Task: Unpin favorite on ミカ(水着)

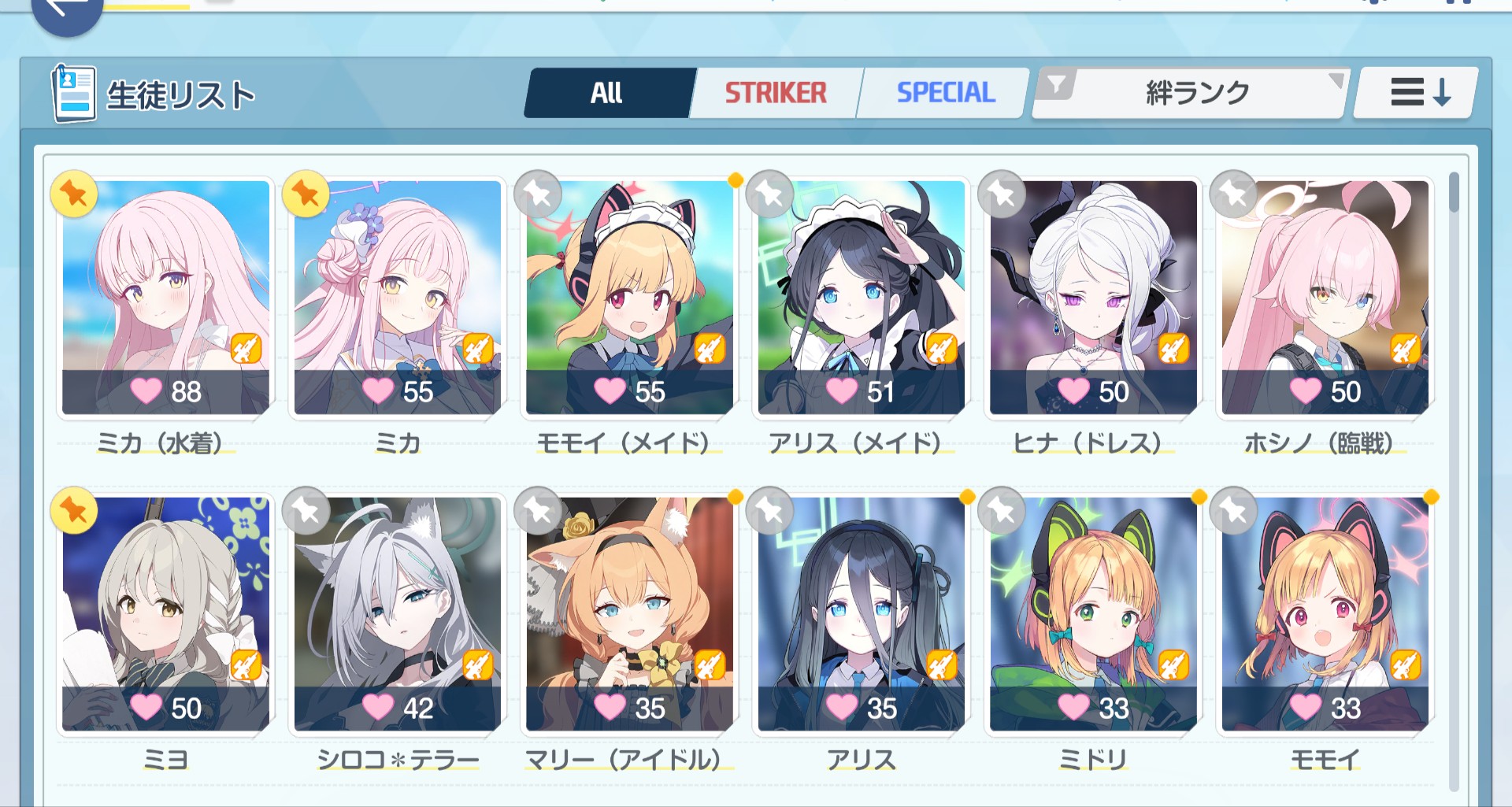Action: click(x=74, y=194)
